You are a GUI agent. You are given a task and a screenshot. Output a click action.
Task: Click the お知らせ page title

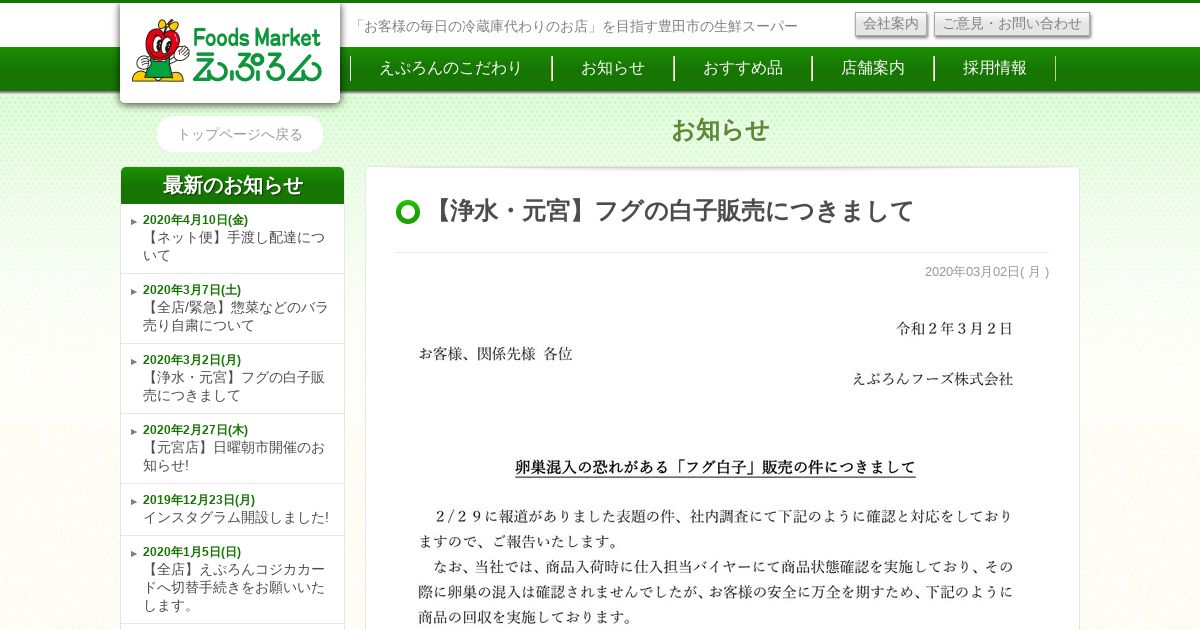coord(720,131)
